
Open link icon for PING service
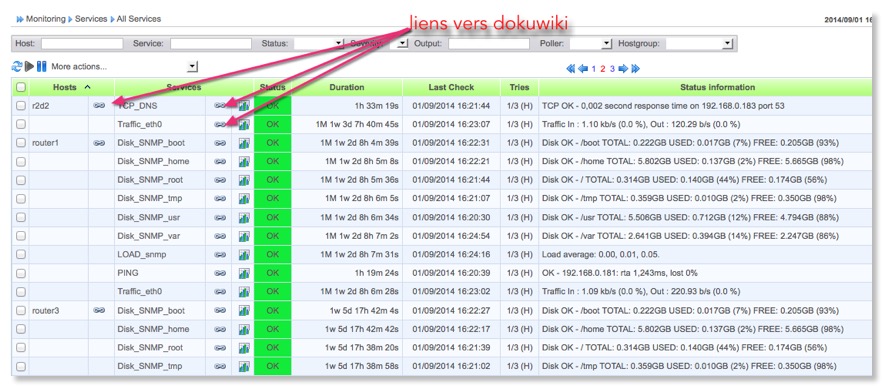(x=220, y=273)
